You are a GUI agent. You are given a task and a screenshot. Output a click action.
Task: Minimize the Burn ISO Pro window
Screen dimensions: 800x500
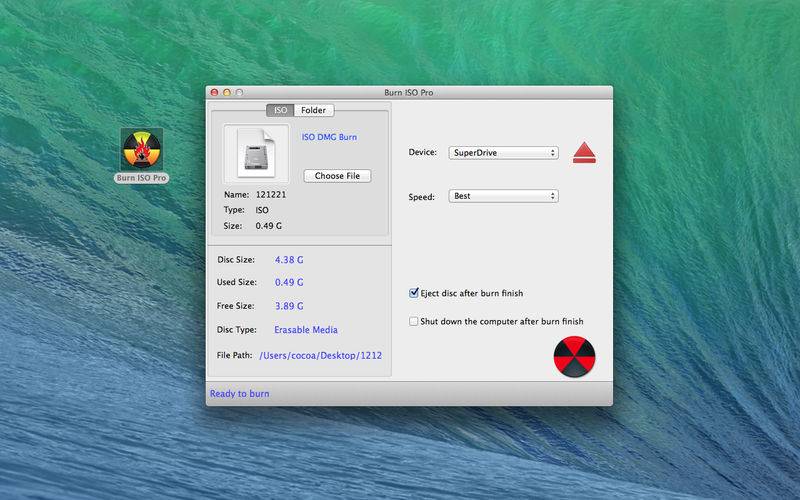(x=227, y=92)
